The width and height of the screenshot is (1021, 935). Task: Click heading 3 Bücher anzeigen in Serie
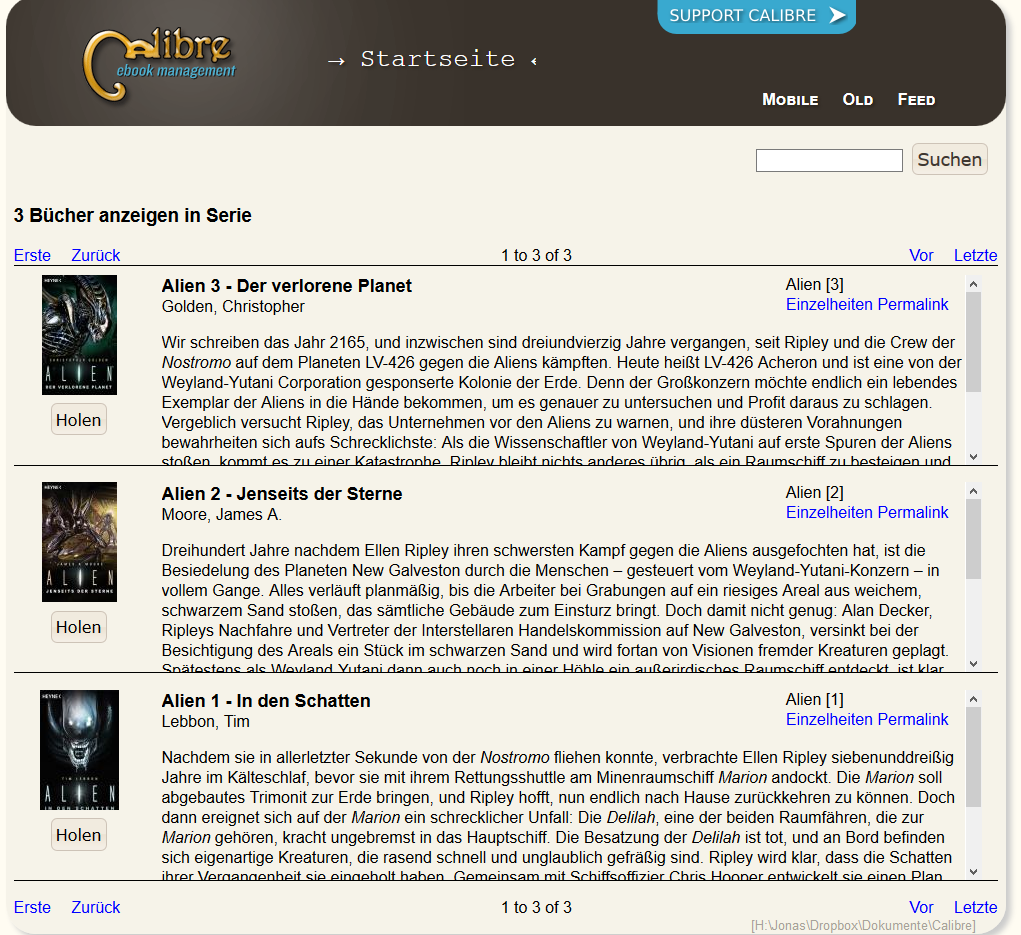click(x=133, y=216)
